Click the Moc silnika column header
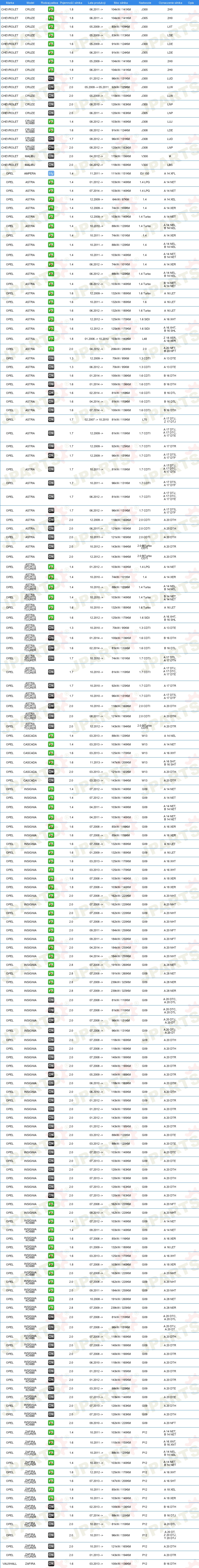The image size is (199, 1568). tap(121, 3)
